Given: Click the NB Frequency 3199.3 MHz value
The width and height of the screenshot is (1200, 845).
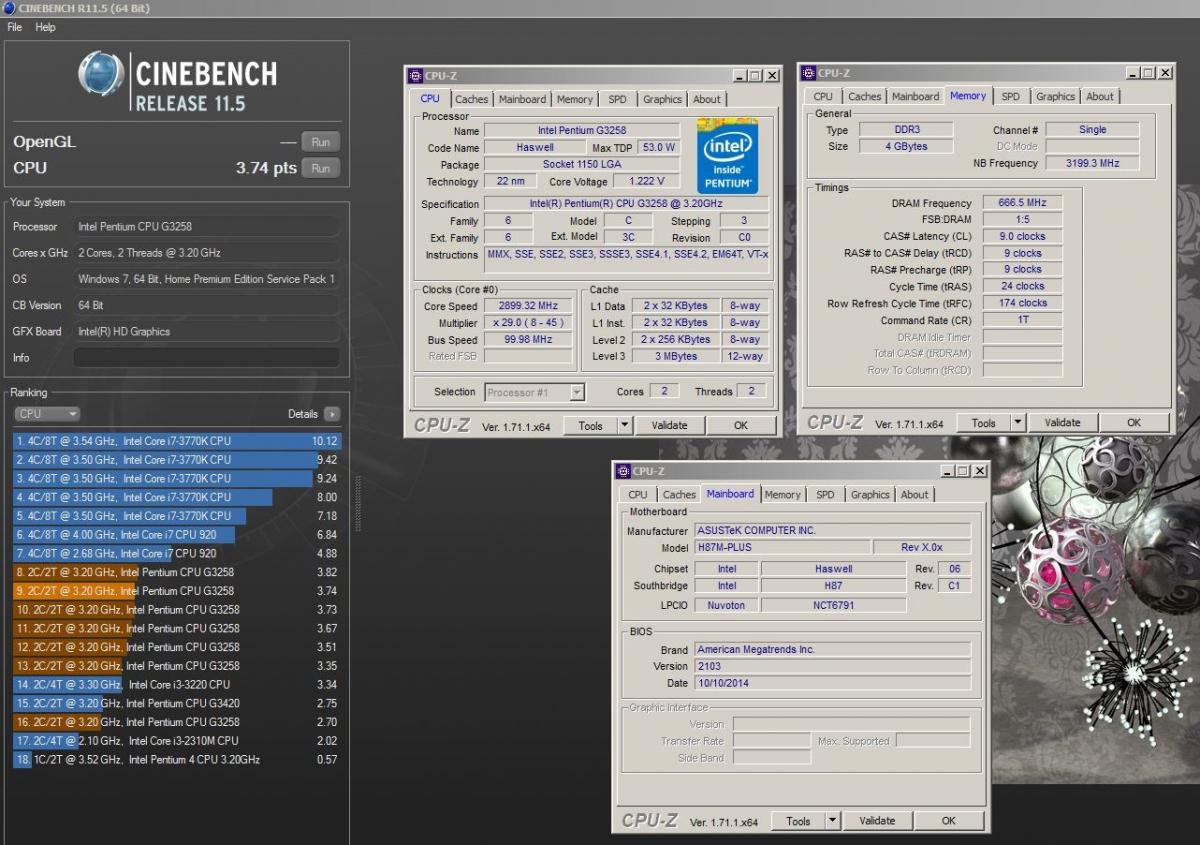Looking at the screenshot, I should (x=1092, y=163).
